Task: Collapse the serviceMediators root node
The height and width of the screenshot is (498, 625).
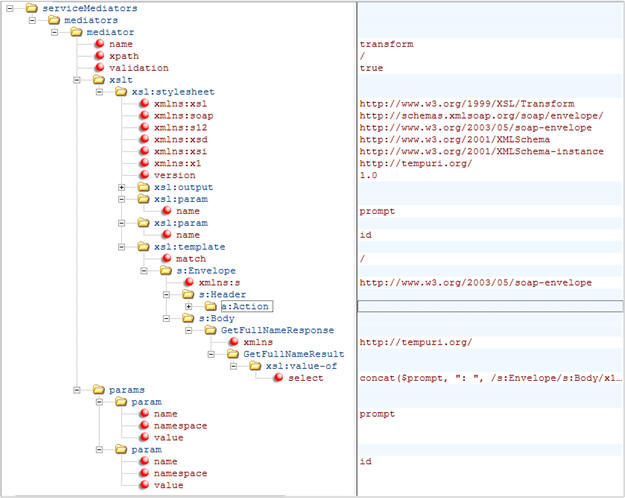Action: [x=10, y=8]
